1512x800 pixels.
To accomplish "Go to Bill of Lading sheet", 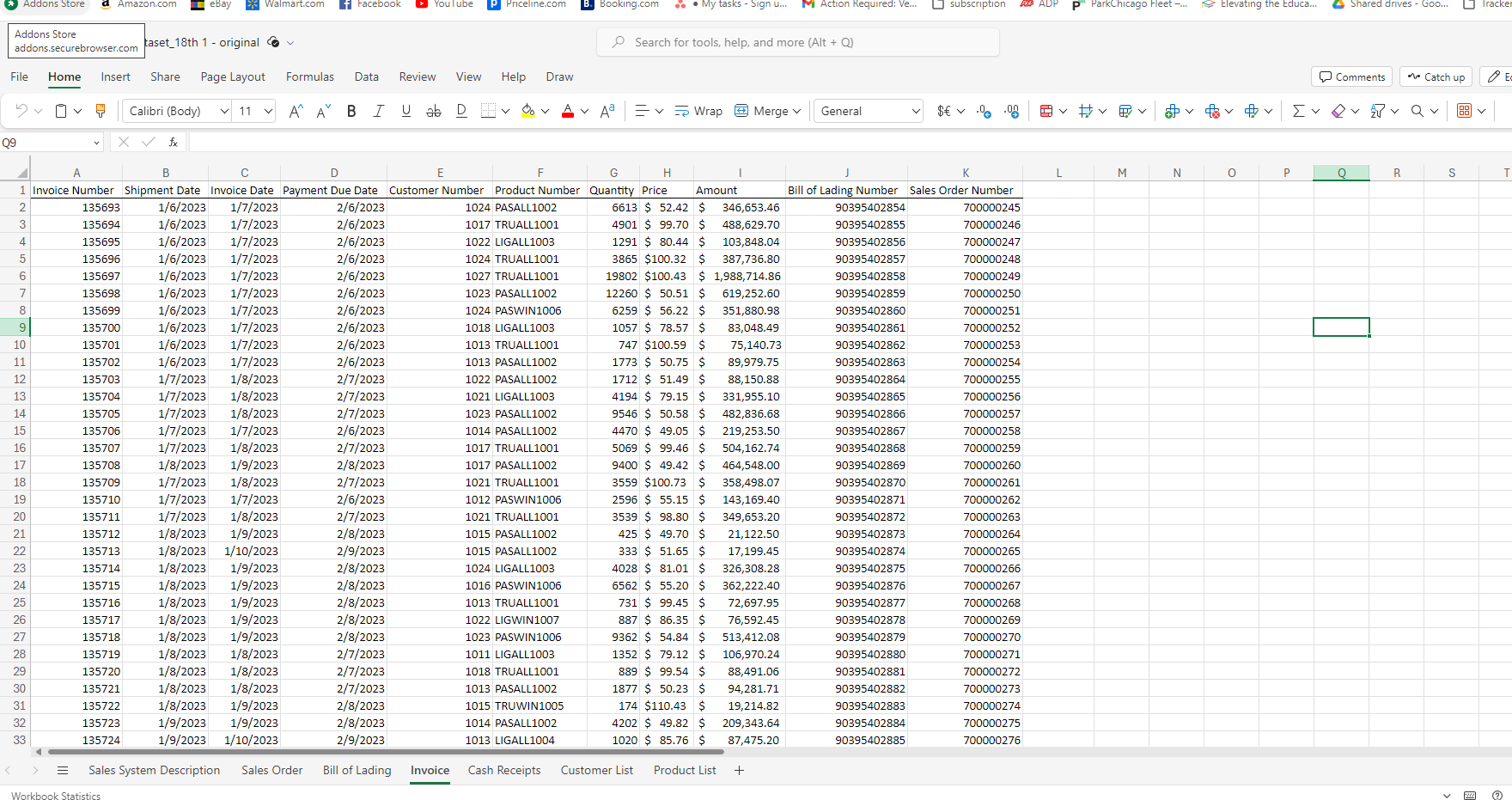I will pyautogui.click(x=357, y=770).
